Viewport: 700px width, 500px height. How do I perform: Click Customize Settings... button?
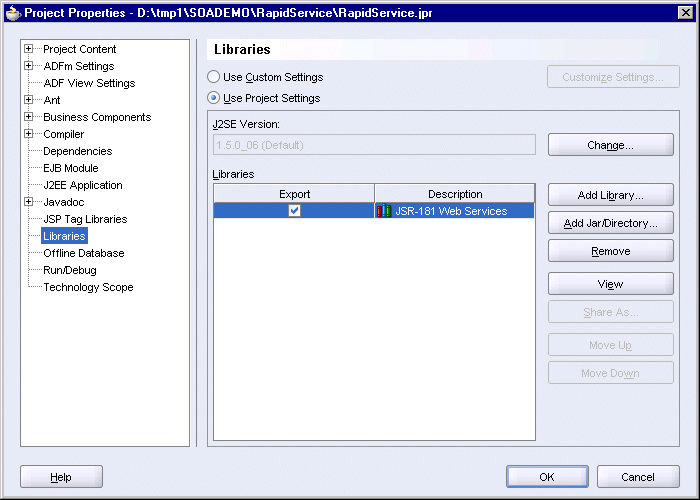(x=613, y=77)
